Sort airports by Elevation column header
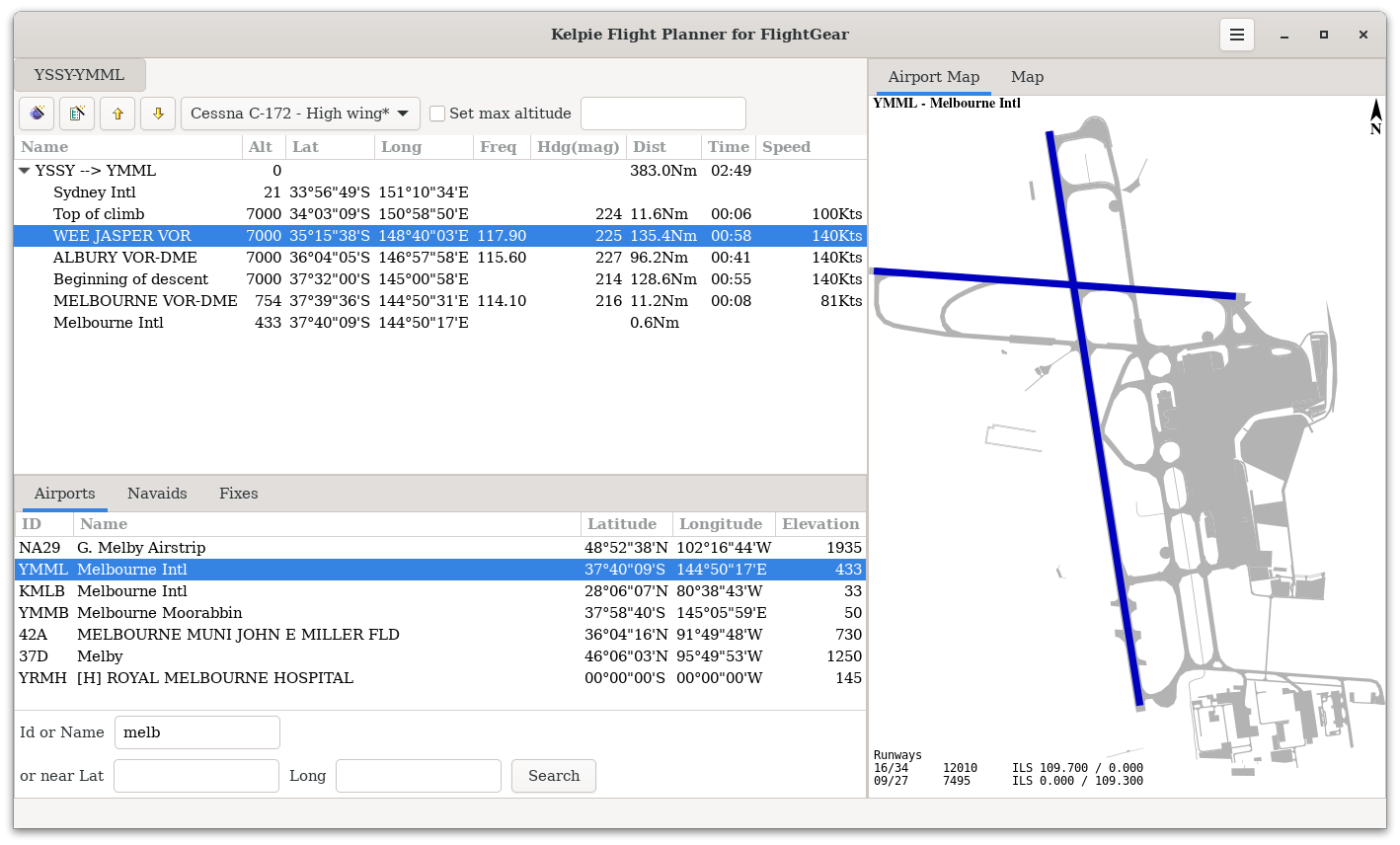 tap(820, 524)
